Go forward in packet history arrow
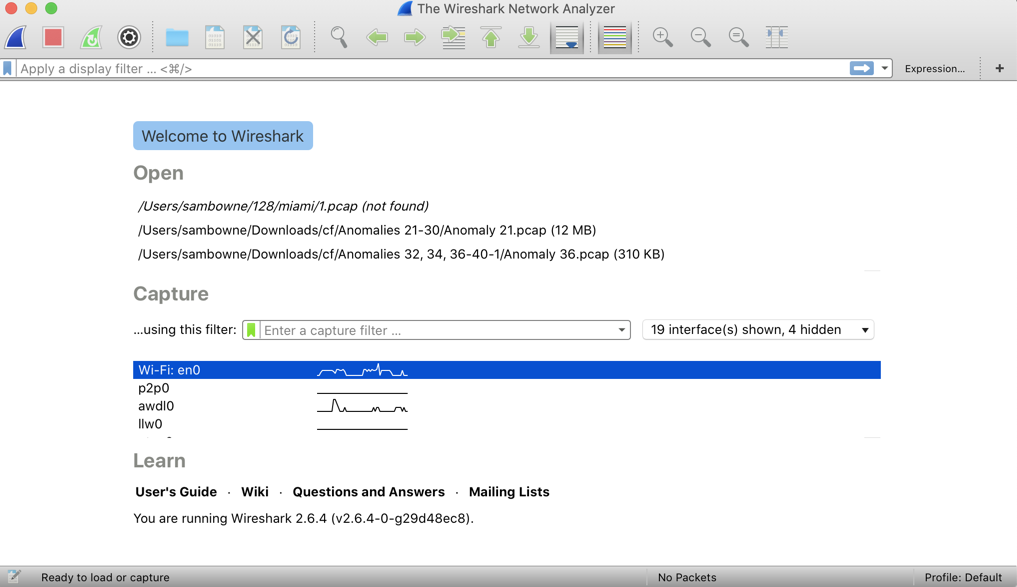 click(x=414, y=37)
